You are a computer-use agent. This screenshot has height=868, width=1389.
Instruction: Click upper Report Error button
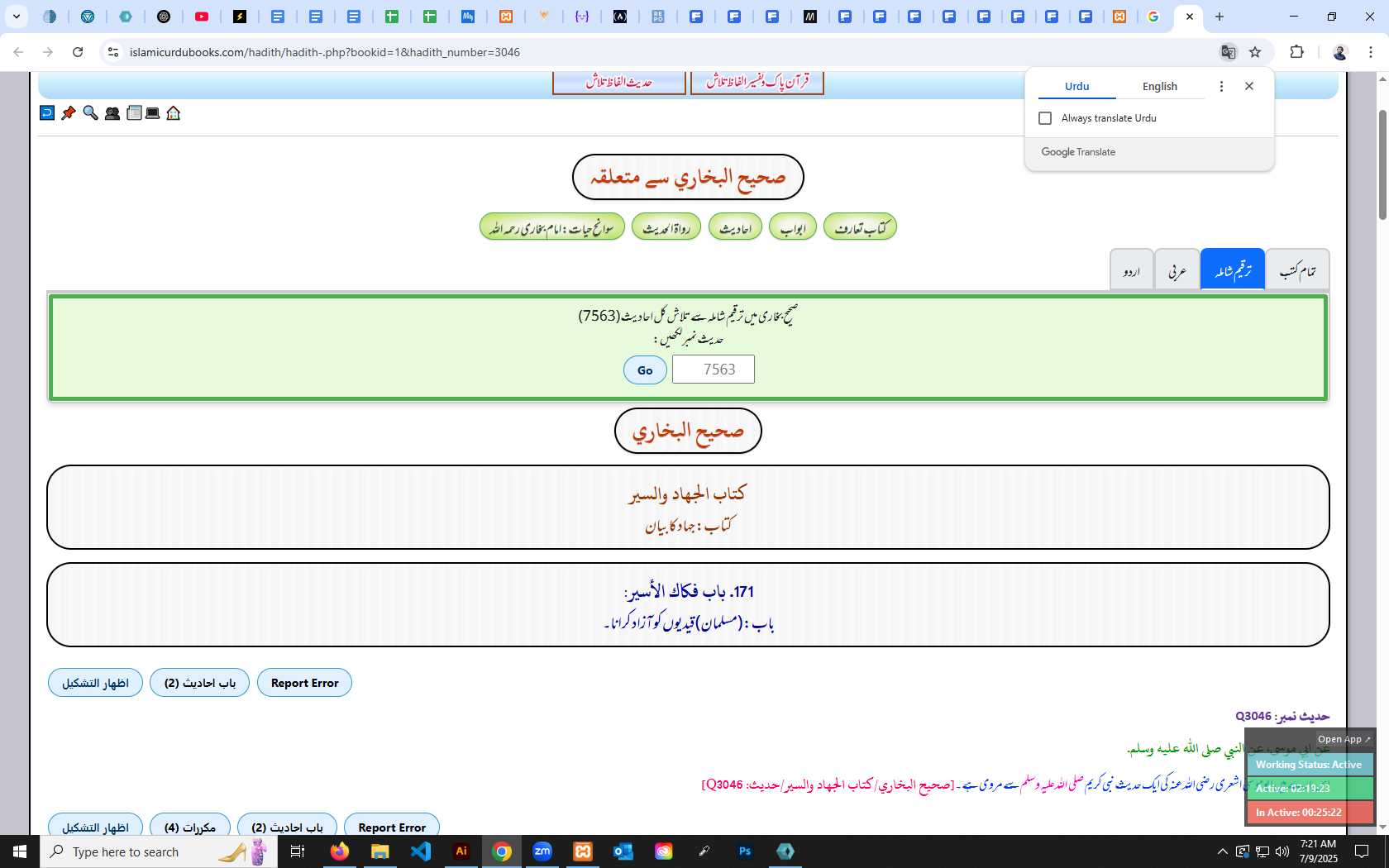pyautogui.click(x=304, y=683)
